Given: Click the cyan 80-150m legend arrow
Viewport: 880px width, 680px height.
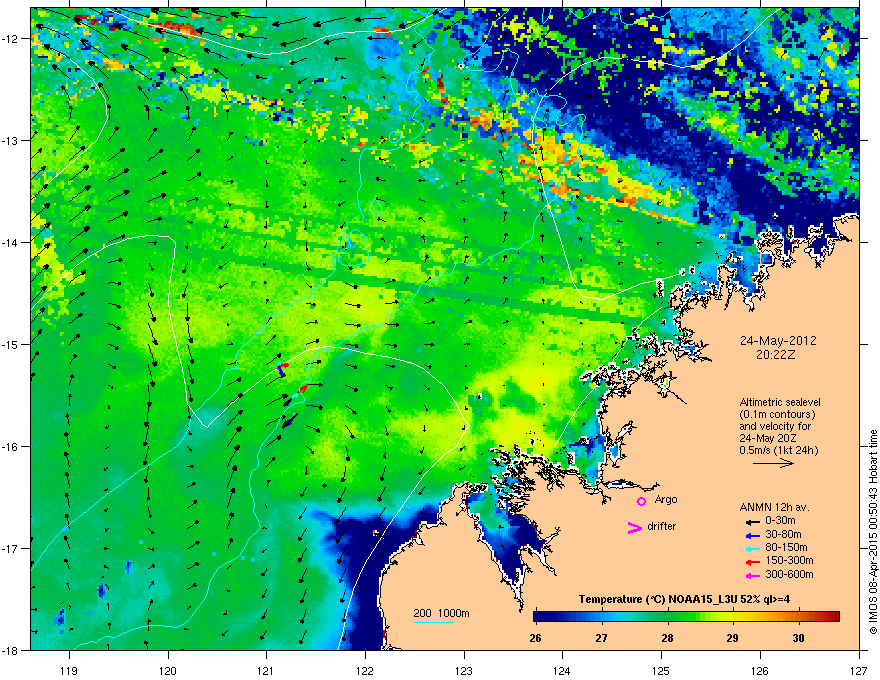Looking at the screenshot, I should pyautogui.click(x=751, y=548).
